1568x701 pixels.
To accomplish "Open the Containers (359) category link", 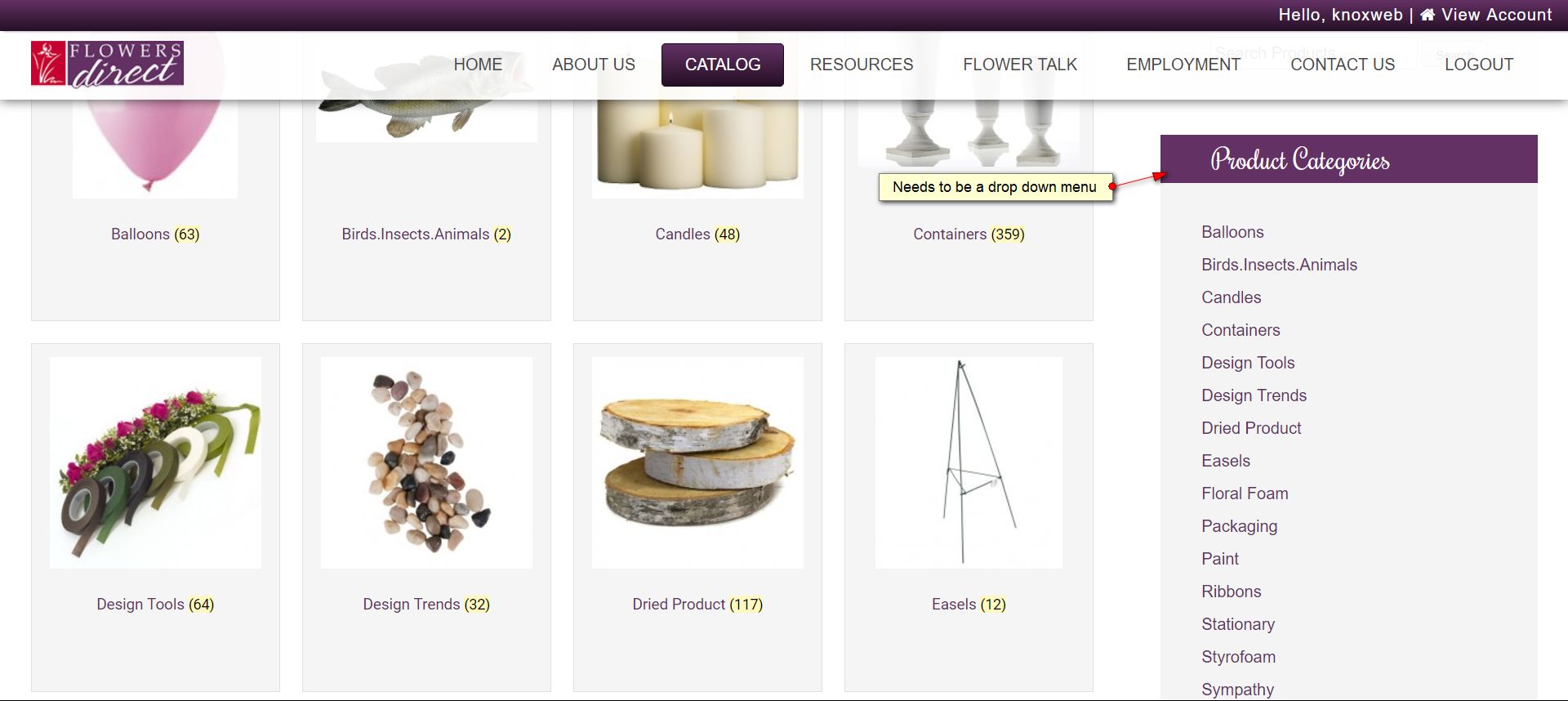I will click(969, 234).
